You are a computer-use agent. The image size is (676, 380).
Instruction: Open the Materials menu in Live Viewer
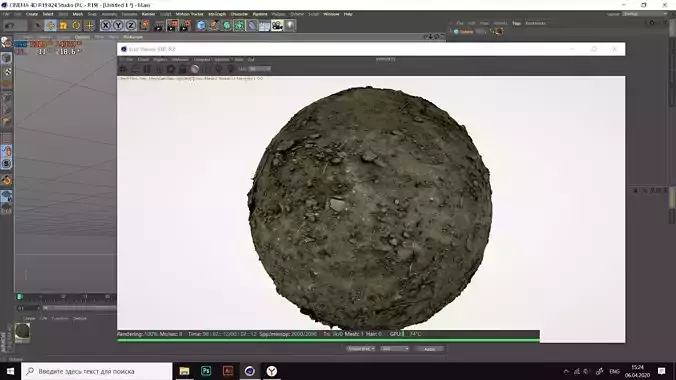[x=180, y=60]
